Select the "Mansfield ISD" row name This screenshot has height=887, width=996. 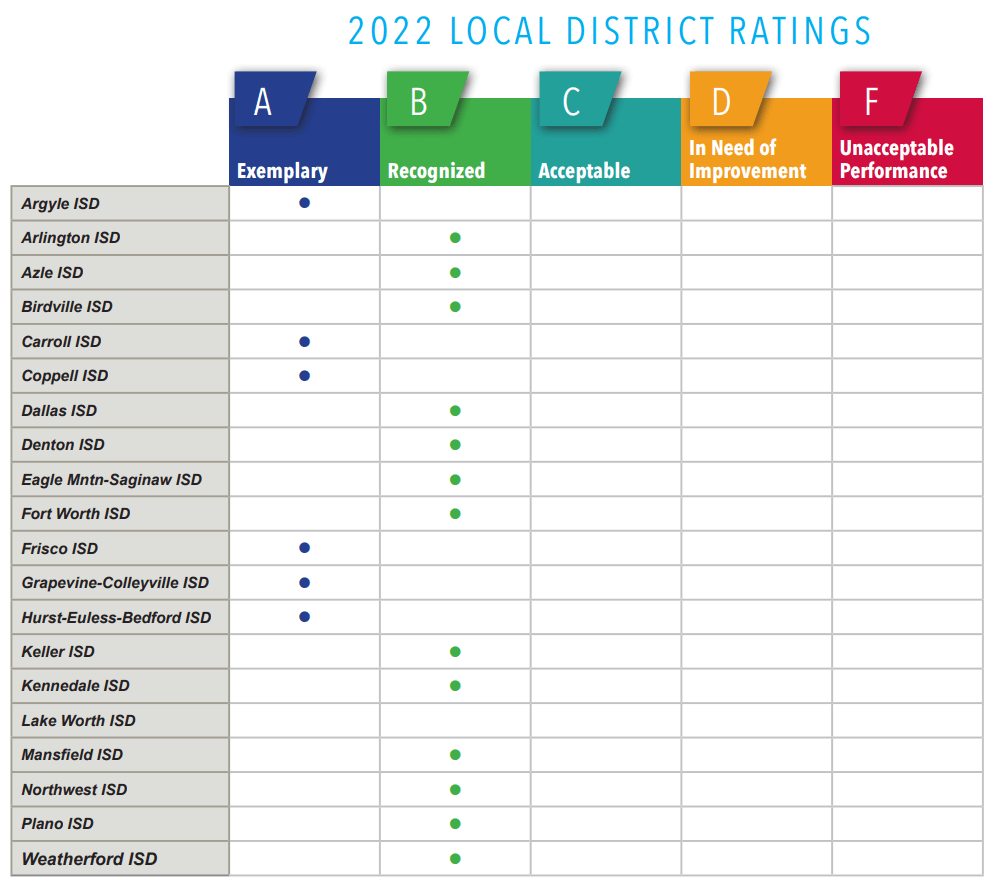[72, 755]
